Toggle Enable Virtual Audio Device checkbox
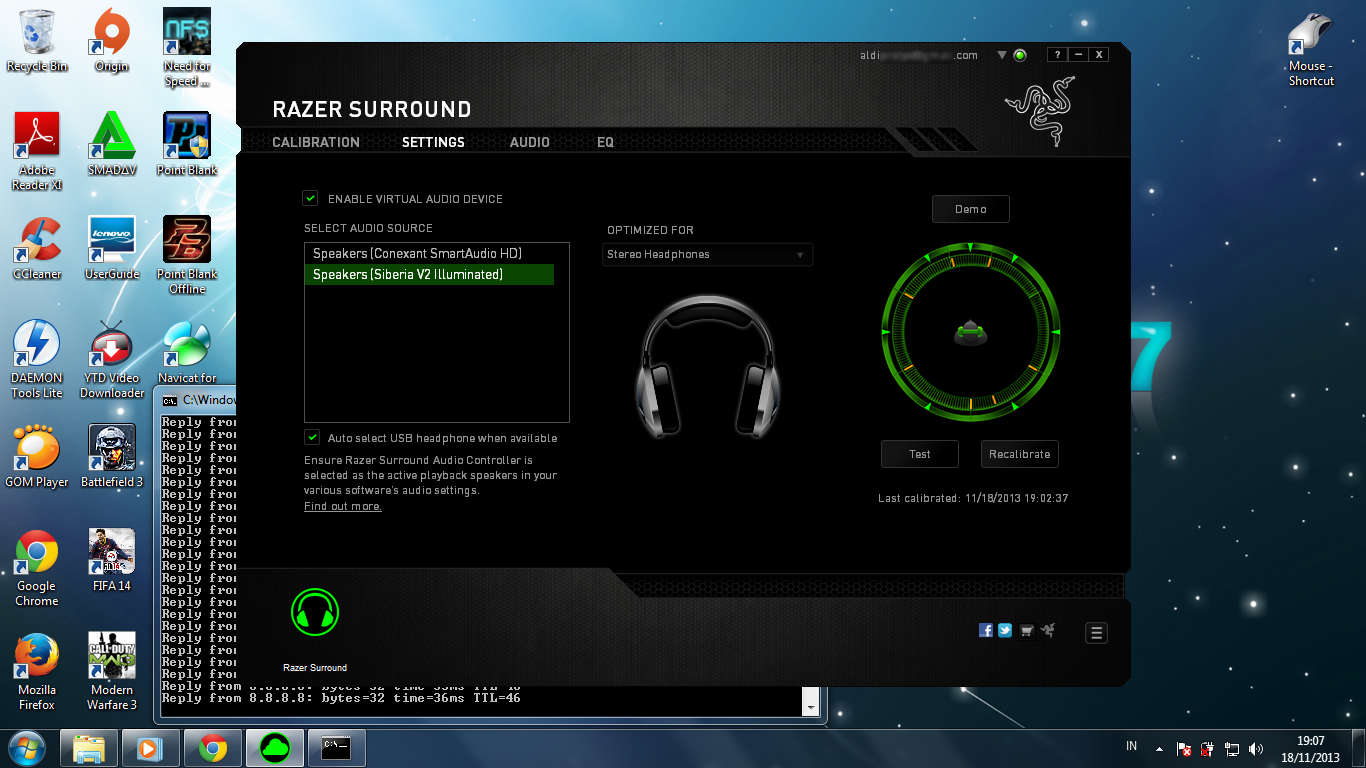 click(311, 199)
